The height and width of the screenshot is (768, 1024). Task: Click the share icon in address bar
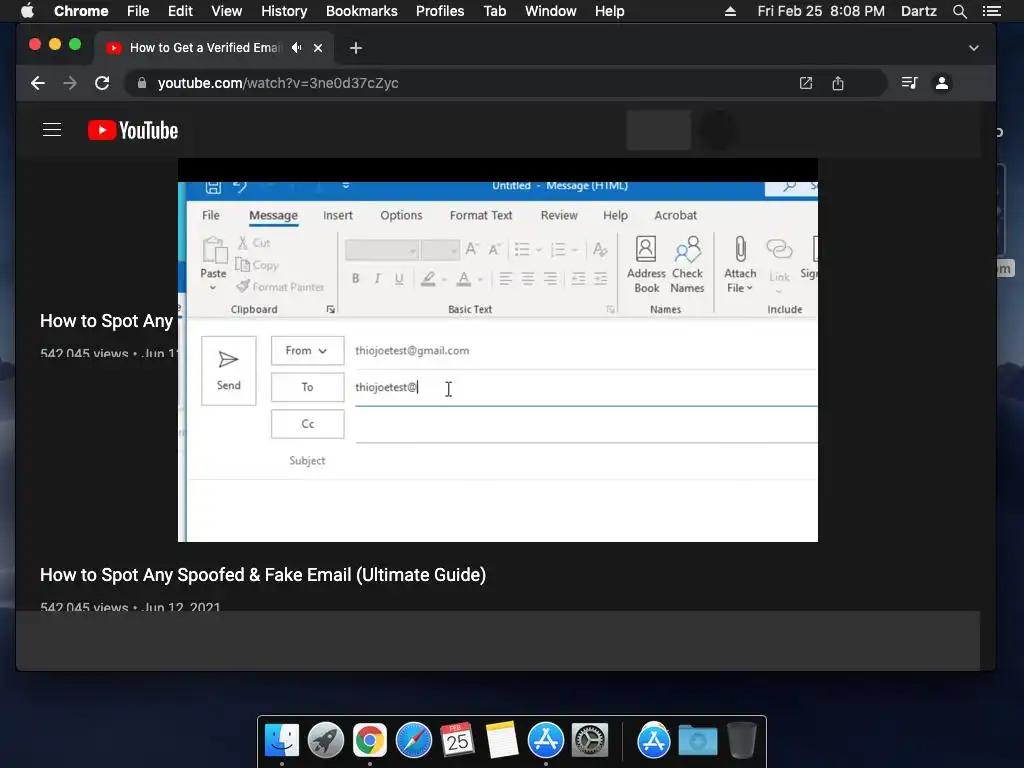(x=838, y=83)
